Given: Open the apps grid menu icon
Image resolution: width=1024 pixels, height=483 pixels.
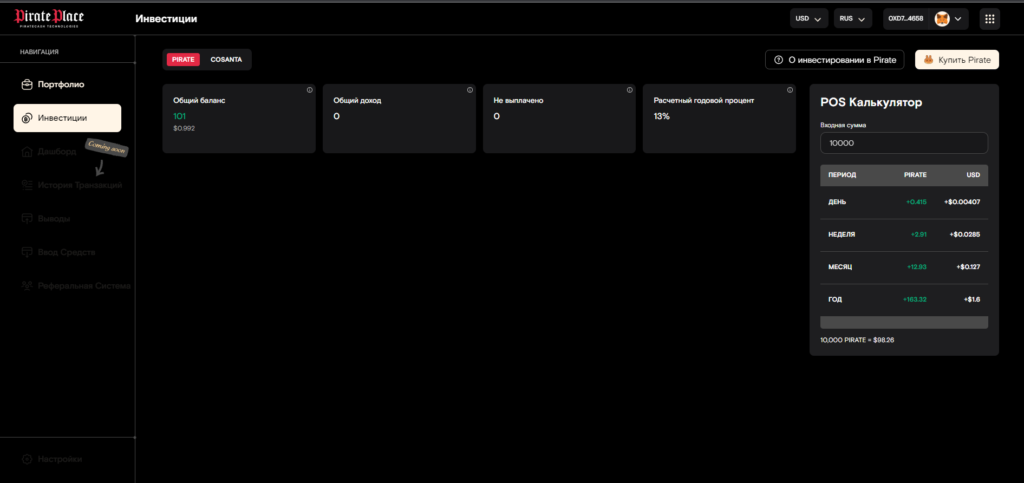Looking at the screenshot, I should 989,19.
